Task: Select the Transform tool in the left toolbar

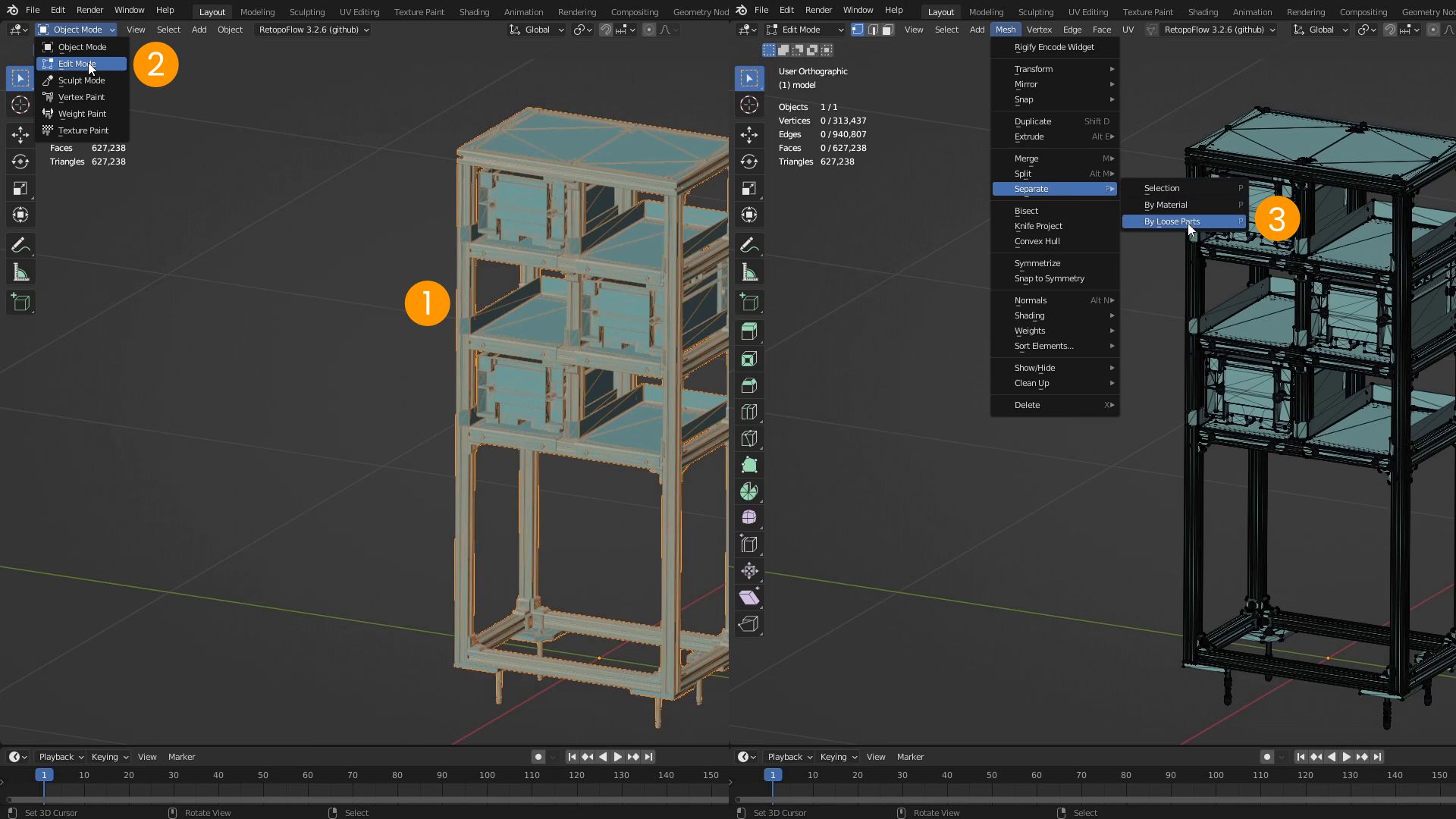Action: tap(20, 215)
